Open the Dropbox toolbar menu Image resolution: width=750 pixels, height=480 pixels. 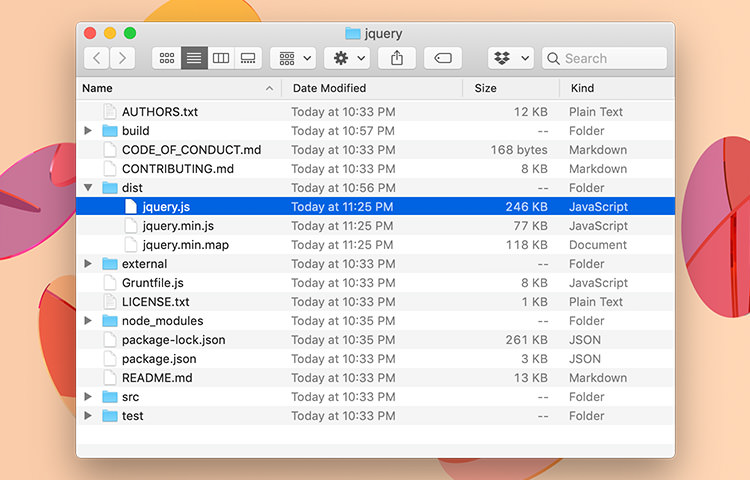[x=511, y=58]
